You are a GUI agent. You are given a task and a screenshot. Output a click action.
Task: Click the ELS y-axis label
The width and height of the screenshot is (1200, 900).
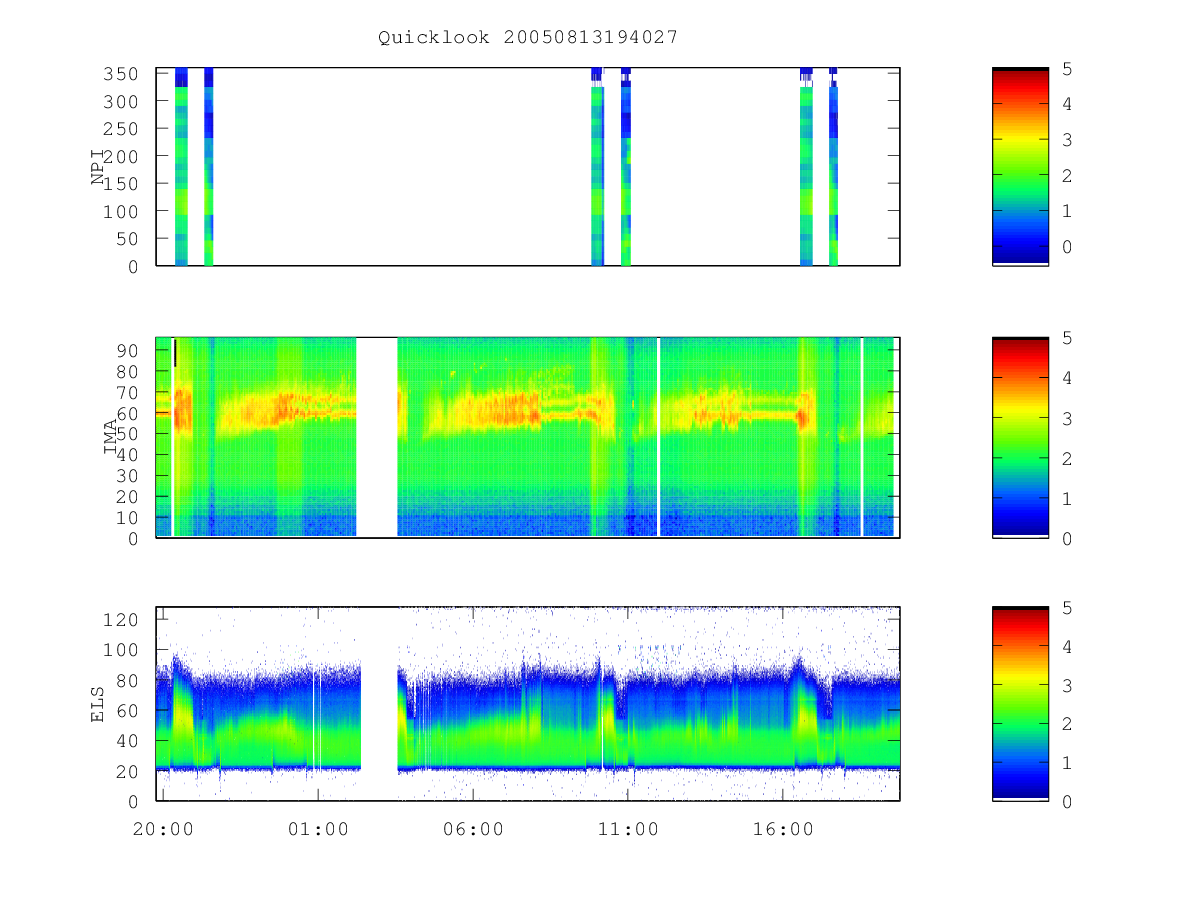(x=98, y=704)
